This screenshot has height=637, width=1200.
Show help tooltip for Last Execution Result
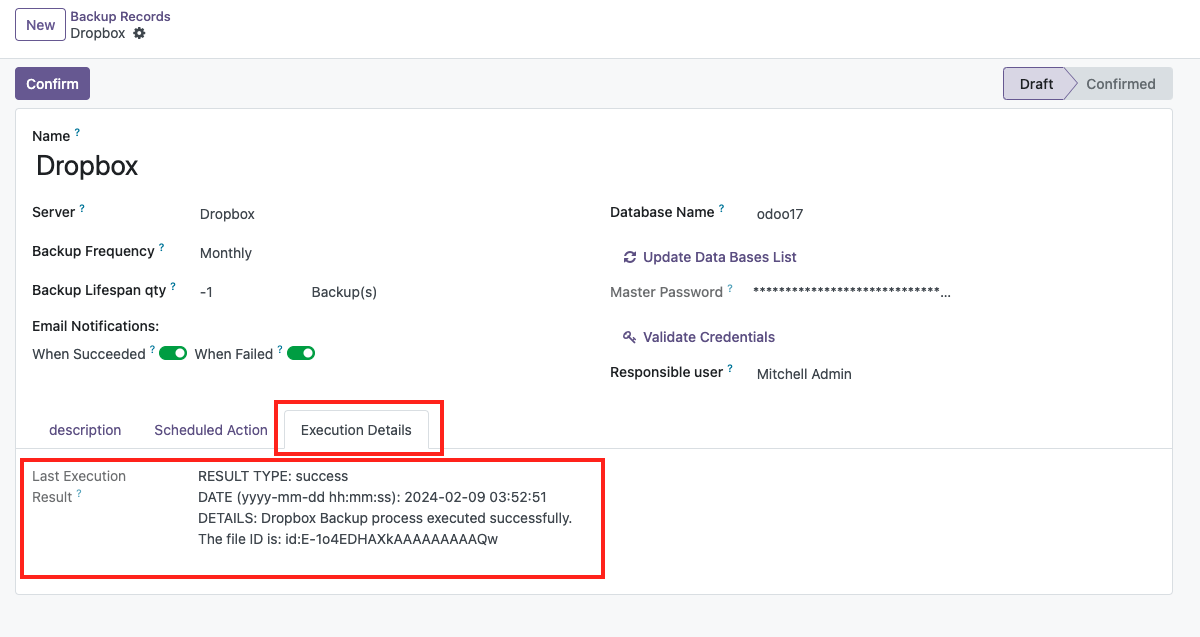pyautogui.click(x=80, y=493)
